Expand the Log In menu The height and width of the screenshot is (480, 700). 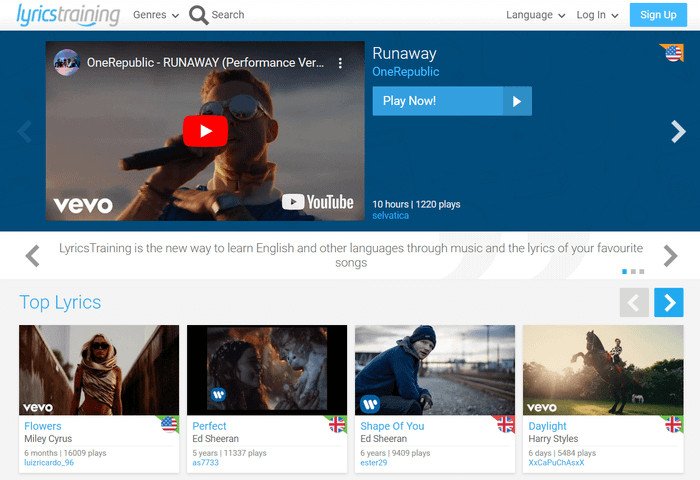(597, 15)
